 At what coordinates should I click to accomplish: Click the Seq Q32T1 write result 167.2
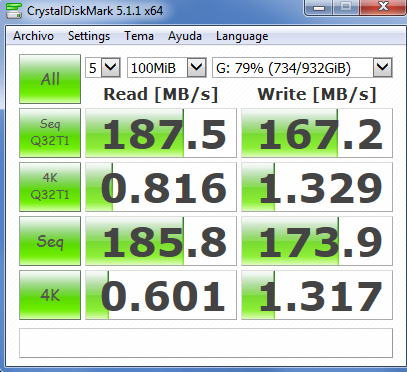(317, 133)
